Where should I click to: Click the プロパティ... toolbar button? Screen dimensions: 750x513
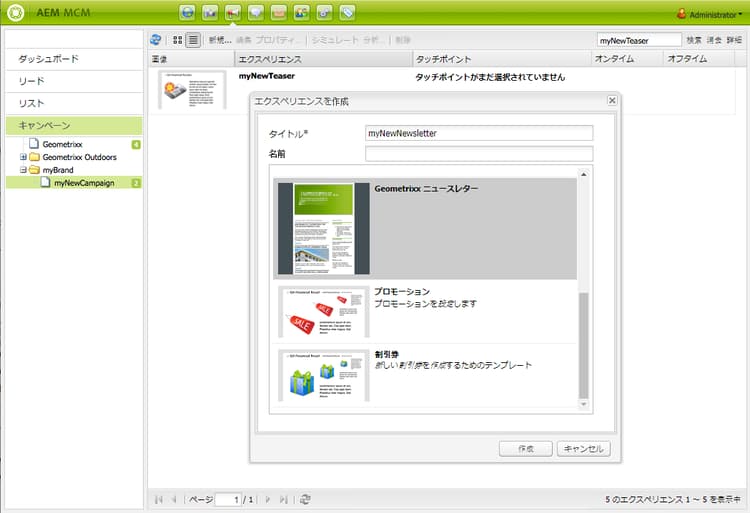(278, 40)
